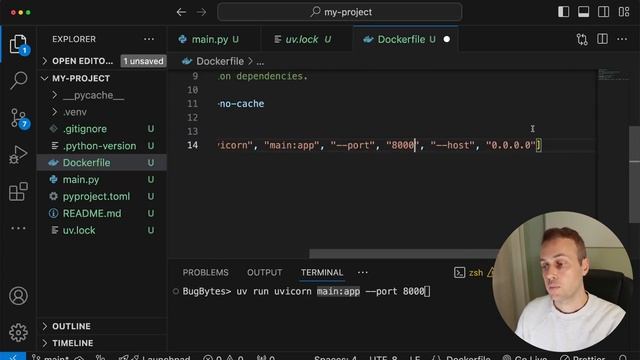
Task: Click the "0.0.0.0" host string
Action: [x=511, y=145]
